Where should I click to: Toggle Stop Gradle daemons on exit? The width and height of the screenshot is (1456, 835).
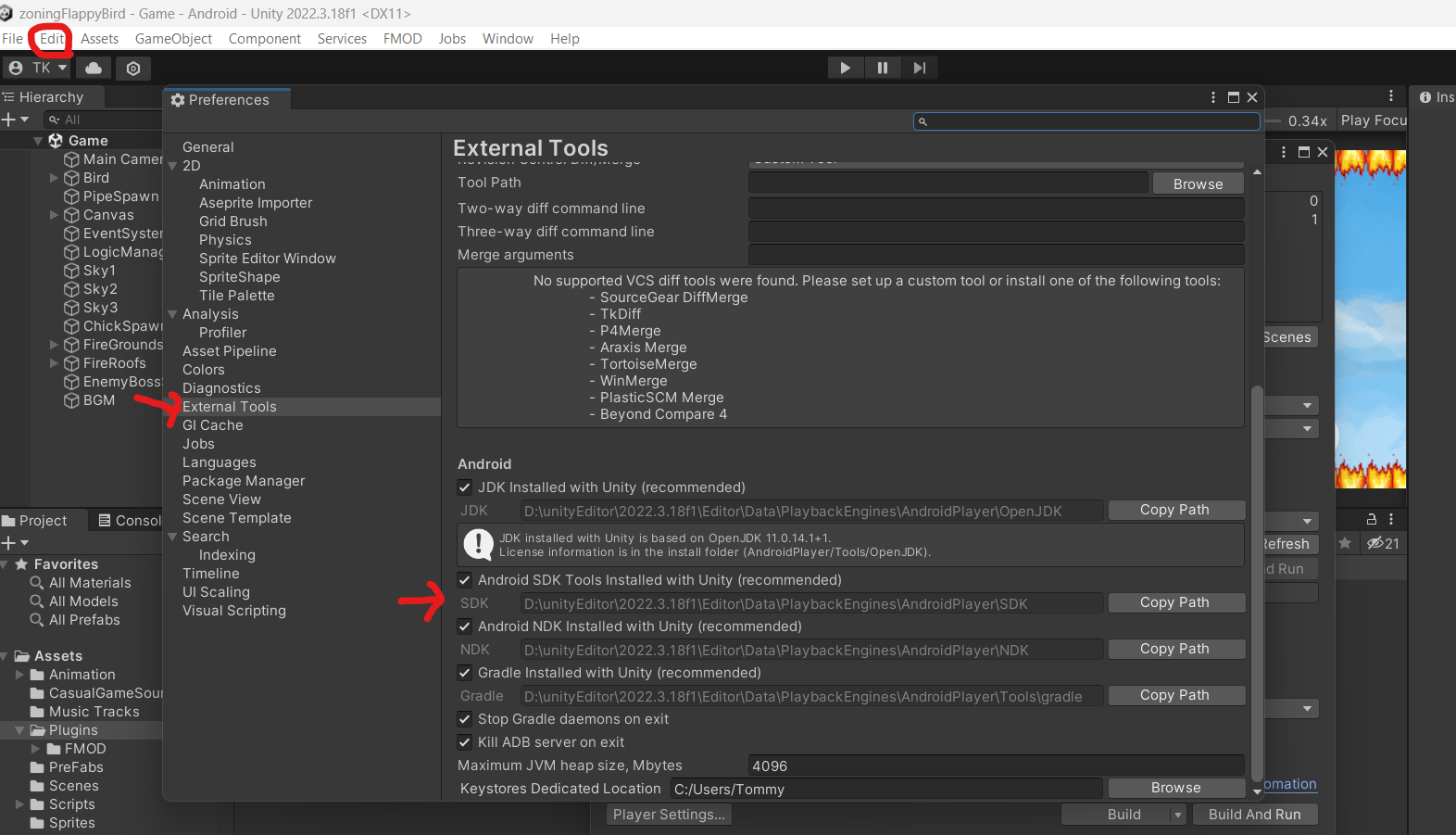(465, 719)
